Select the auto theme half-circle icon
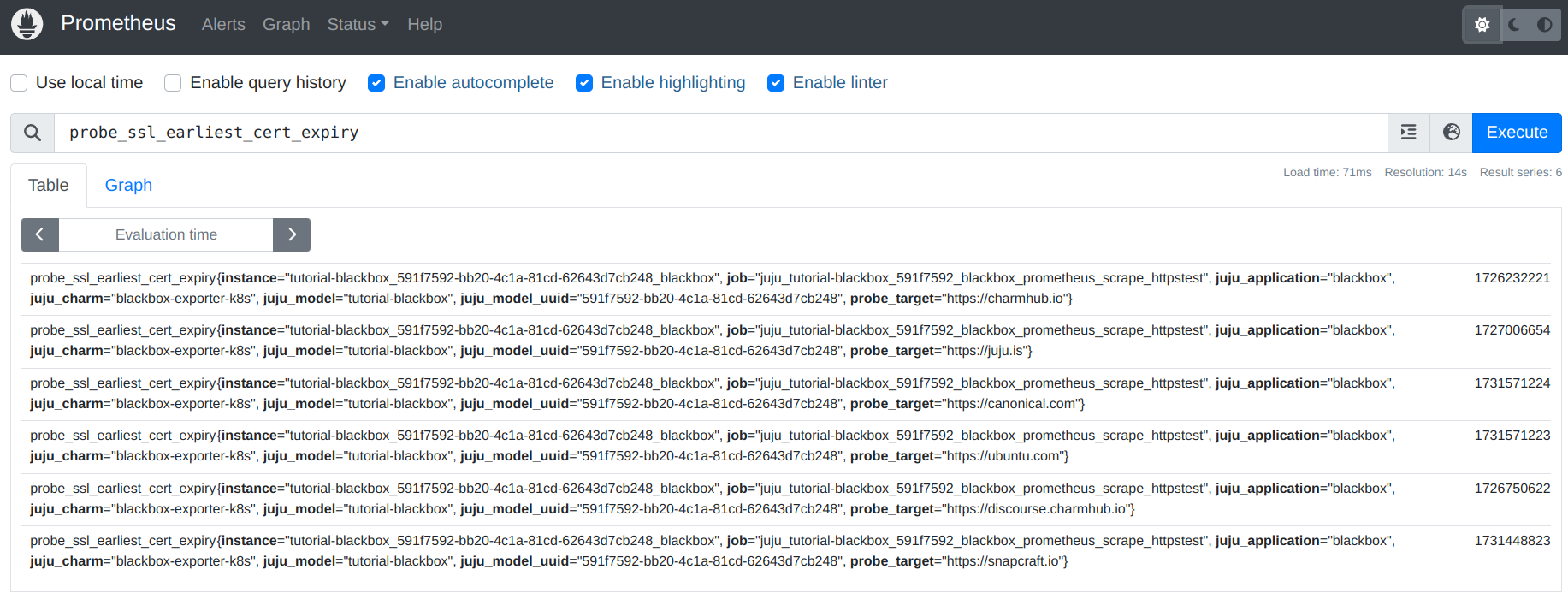Image resolution: width=1568 pixels, height=599 pixels. pyautogui.click(x=1544, y=25)
